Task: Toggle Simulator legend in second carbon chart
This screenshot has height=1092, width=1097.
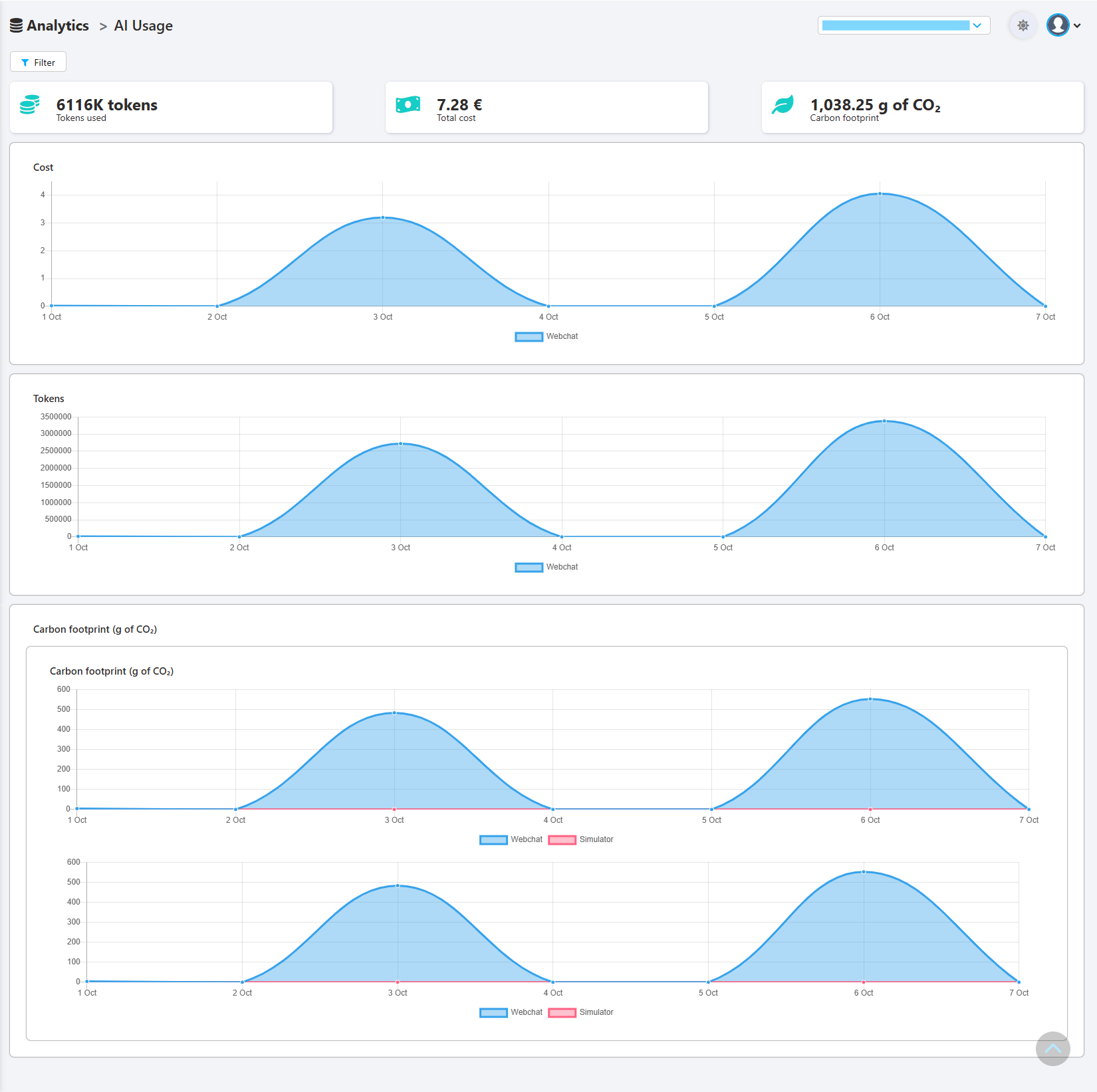Action: point(581,1012)
